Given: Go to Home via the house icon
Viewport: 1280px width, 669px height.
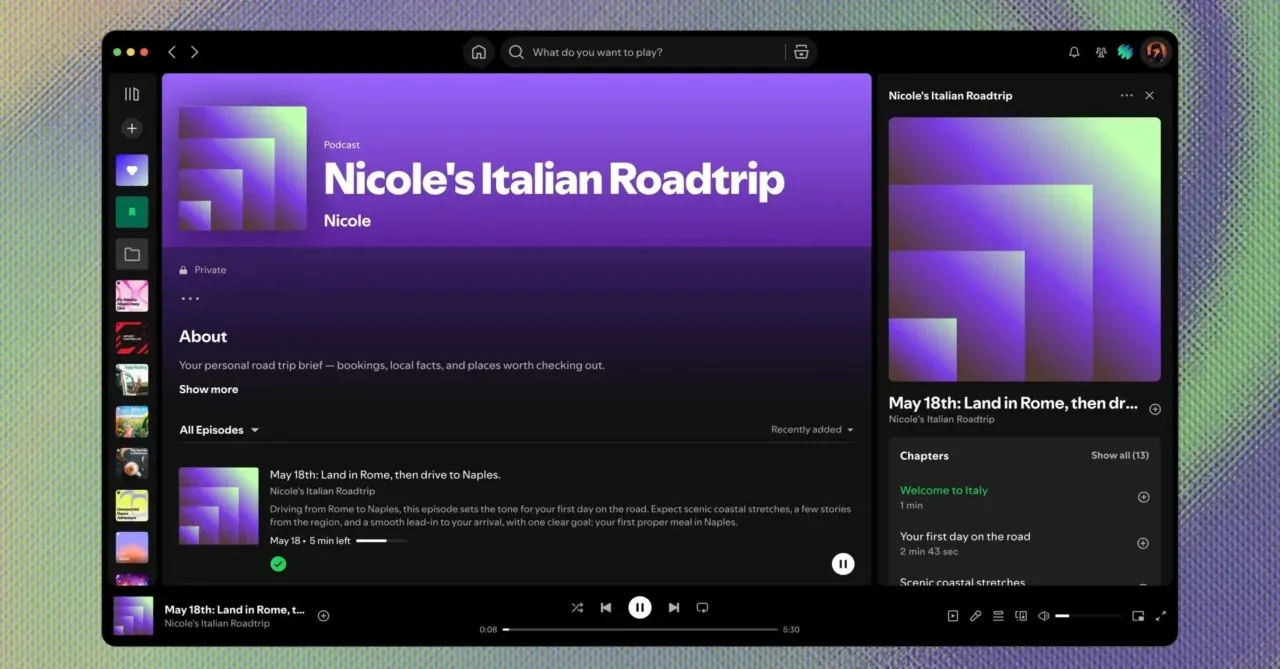Looking at the screenshot, I should 479,52.
